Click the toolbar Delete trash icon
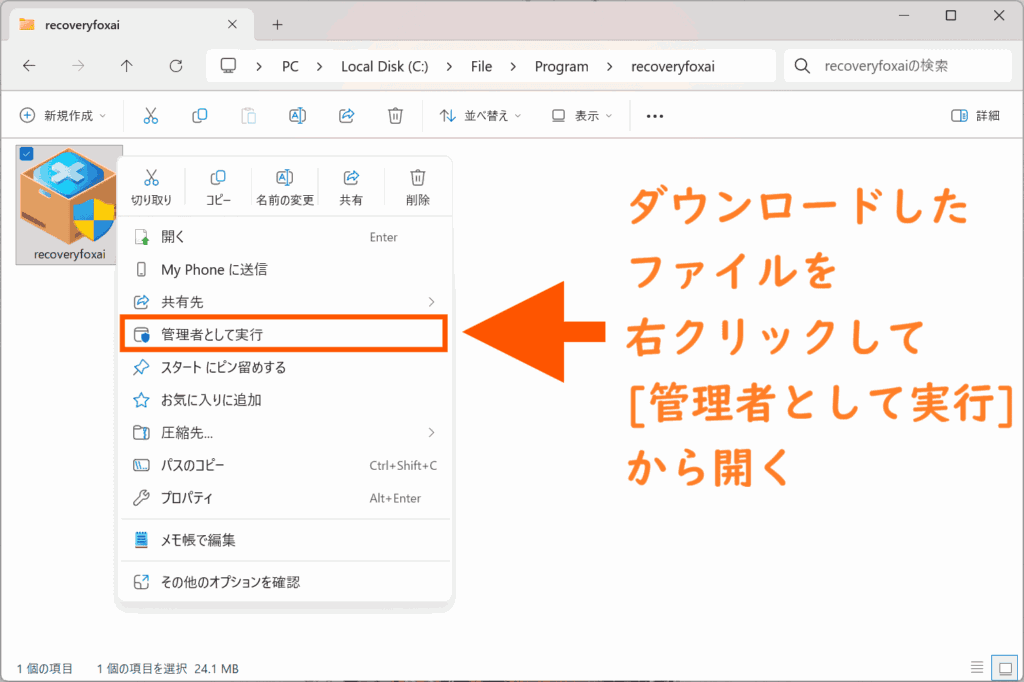The height and width of the screenshot is (682, 1024). coord(395,116)
